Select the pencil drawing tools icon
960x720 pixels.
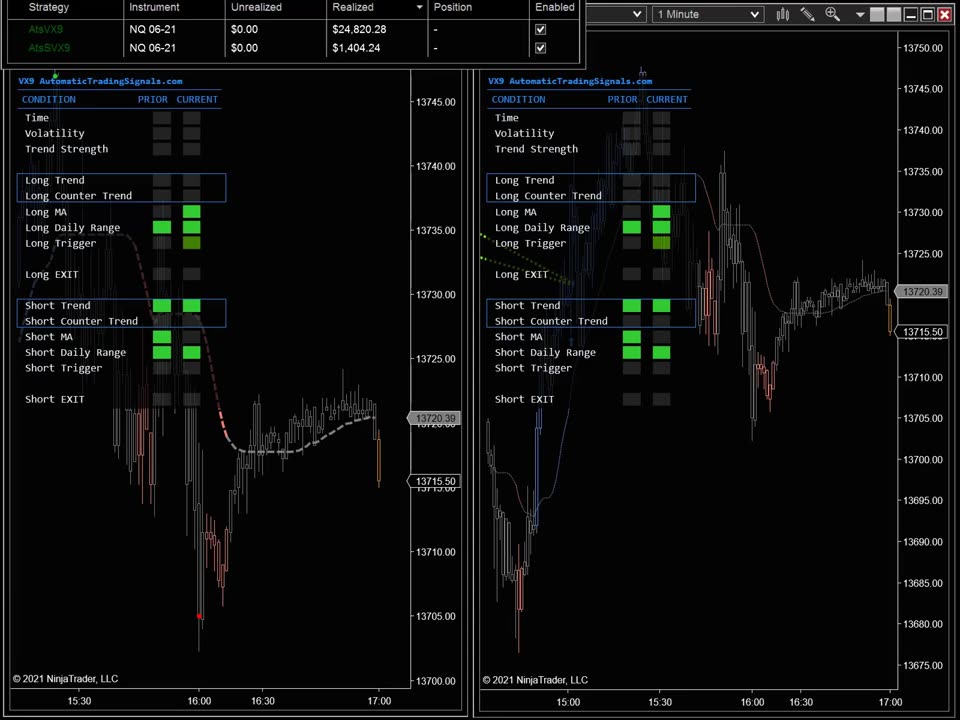tap(808, 15)
